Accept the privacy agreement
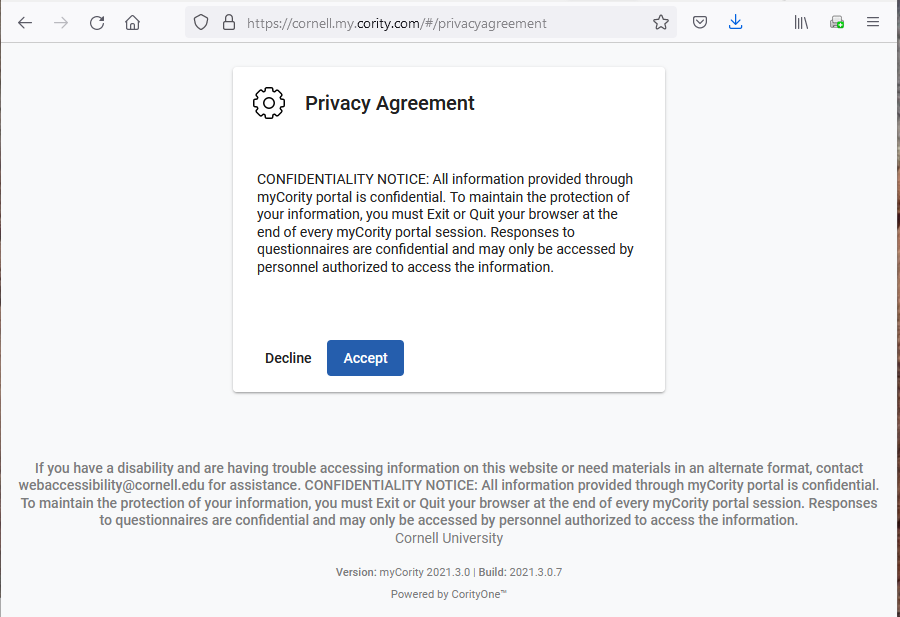 365,358
